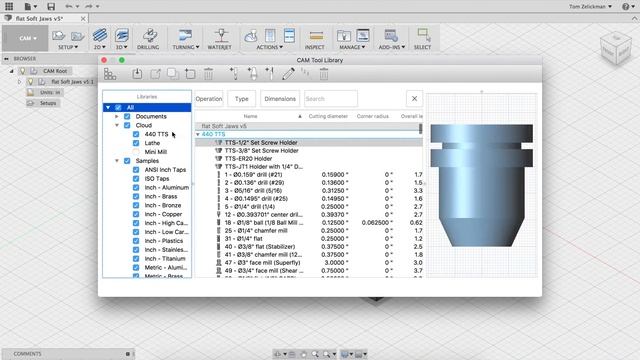The image size is (640, 360).
Task: Open the ACTIONS dropdown menu
Action: pos(269,47)
